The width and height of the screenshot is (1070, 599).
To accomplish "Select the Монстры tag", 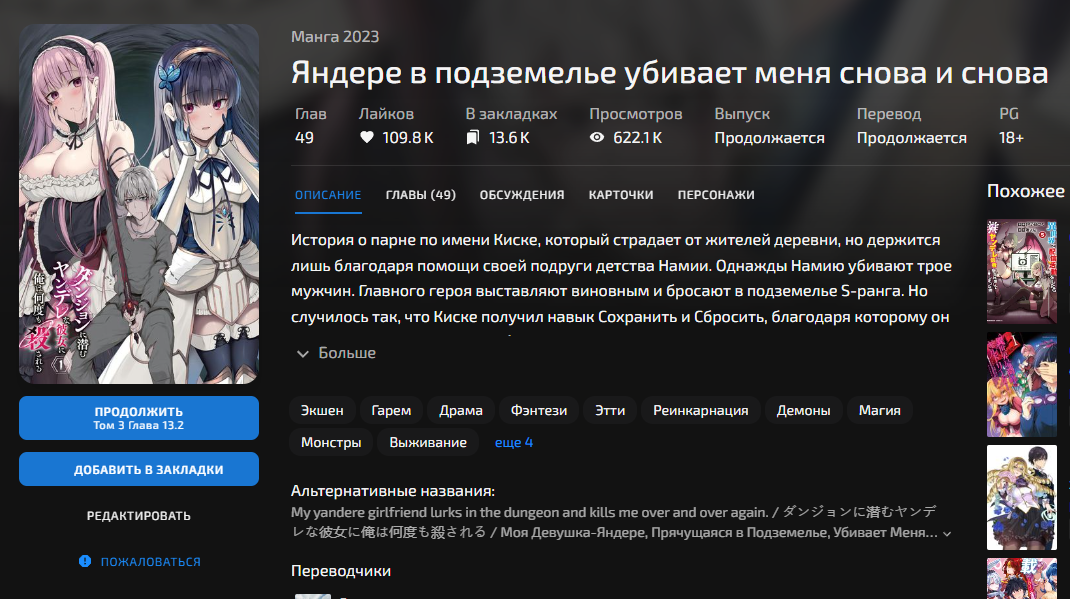I will 331,442.
